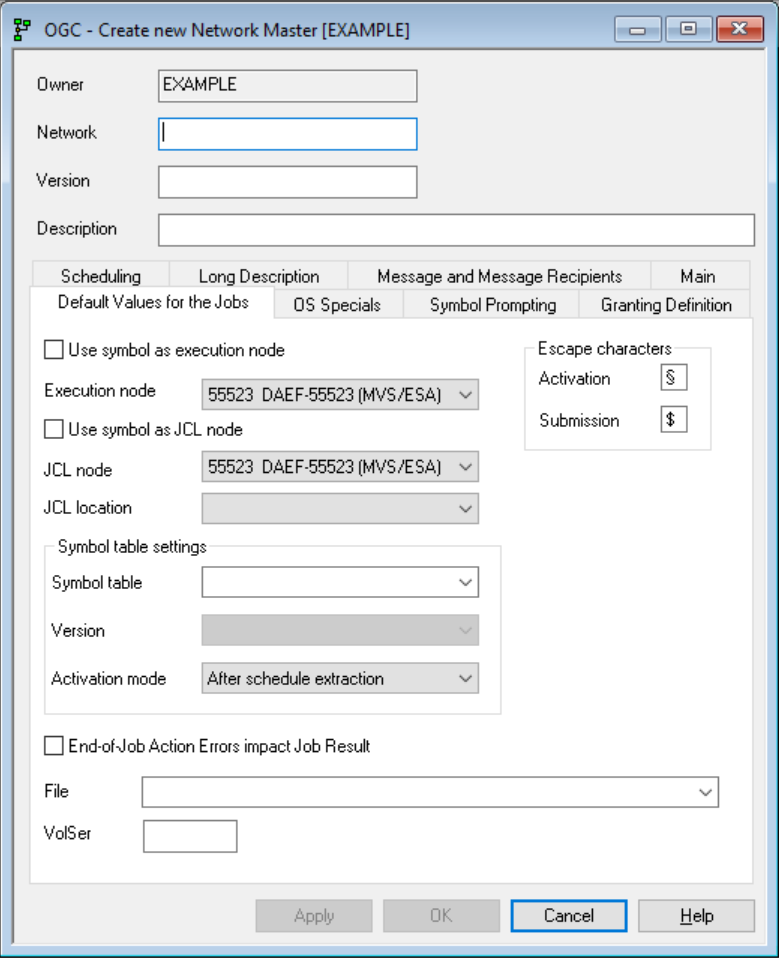Open the Symbol Prompting tab
779x958 pixels.
point(492,305)
